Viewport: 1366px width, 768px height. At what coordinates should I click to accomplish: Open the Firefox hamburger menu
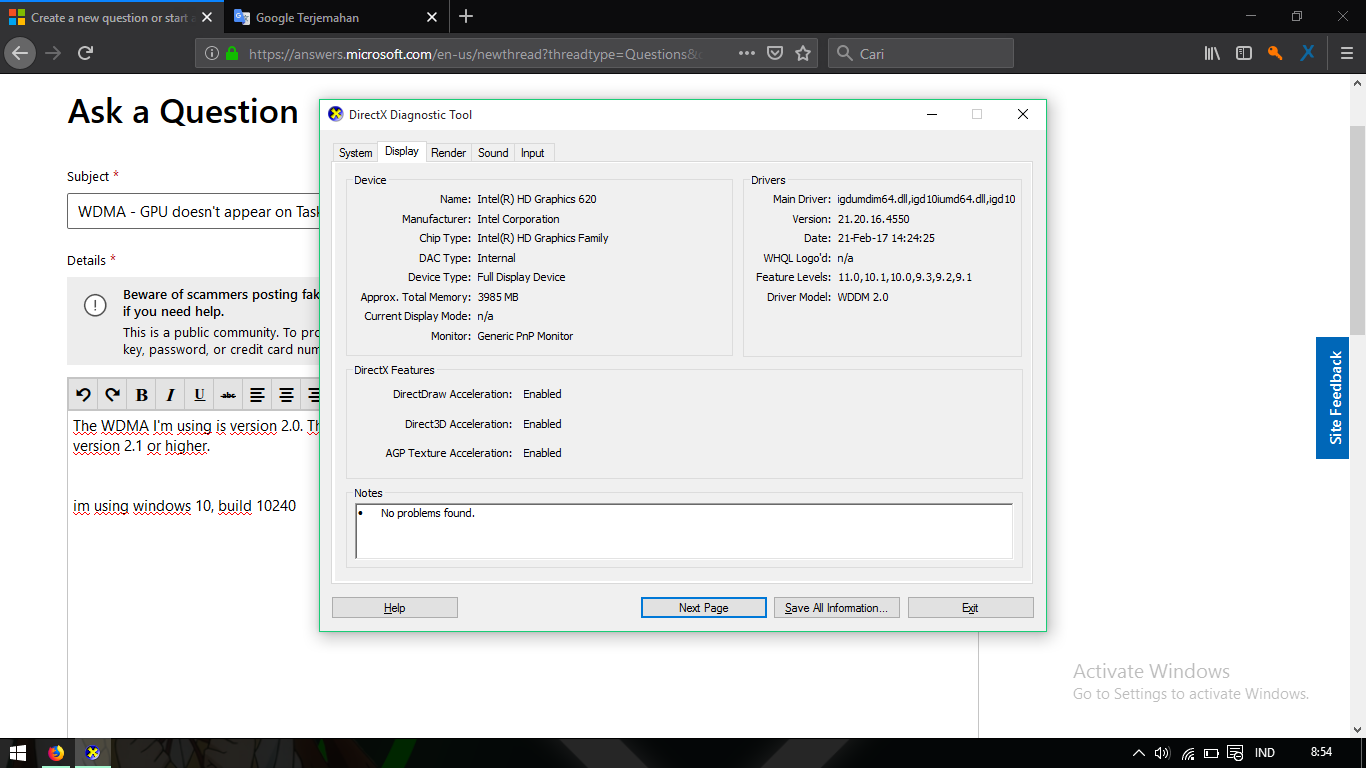[1347, 53]
